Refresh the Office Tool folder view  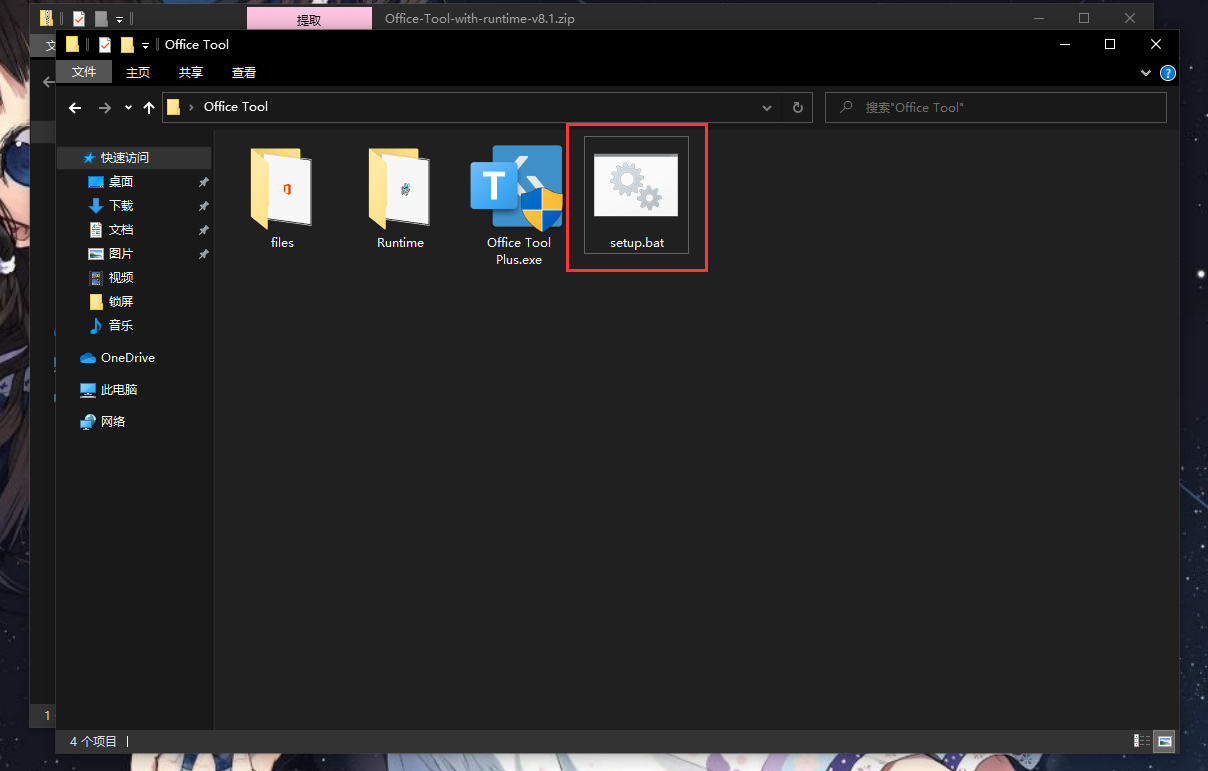click(x=797, y=108)
